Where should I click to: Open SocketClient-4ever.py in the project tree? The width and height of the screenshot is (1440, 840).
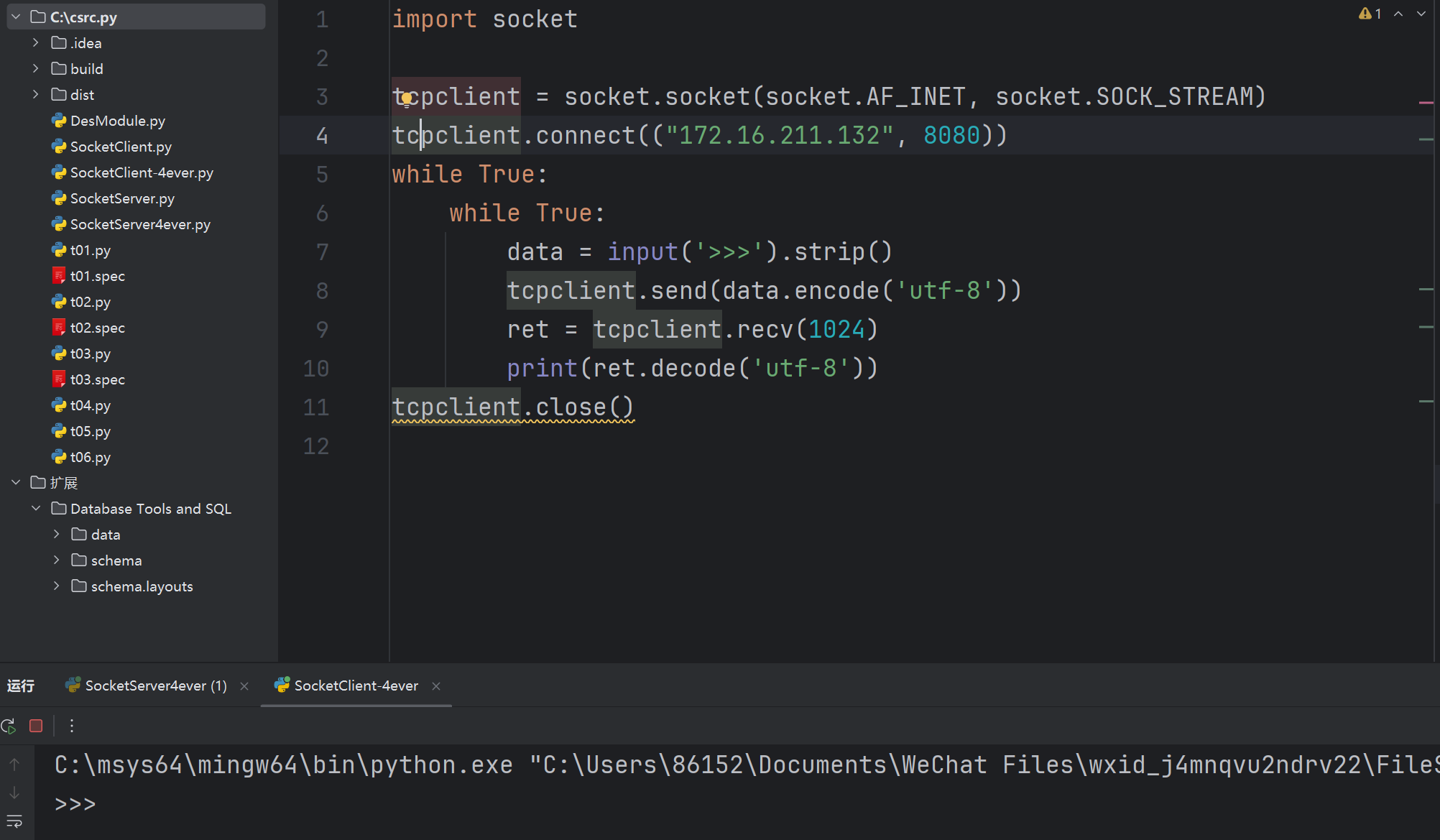[141, 172]
